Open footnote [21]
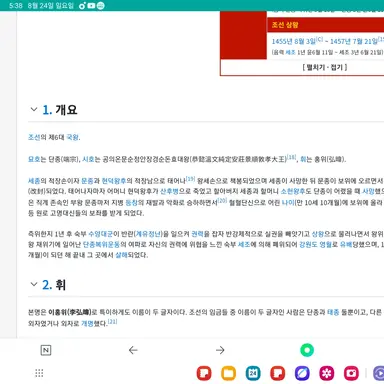This screenshot has height=384, width=384. pos(112,321)
